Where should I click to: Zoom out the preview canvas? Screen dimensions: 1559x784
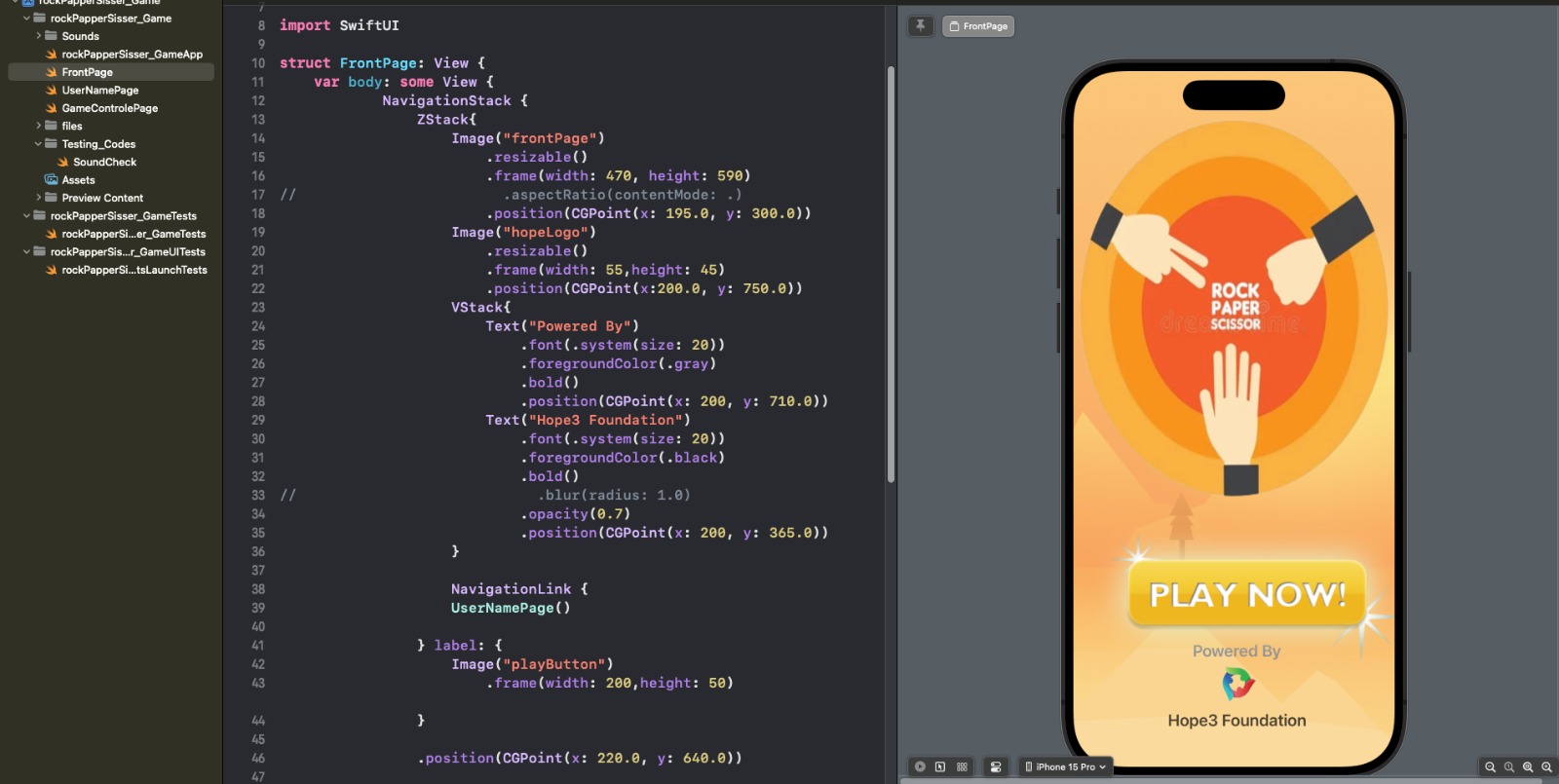pyautogui.click(x=1490, y=767)
